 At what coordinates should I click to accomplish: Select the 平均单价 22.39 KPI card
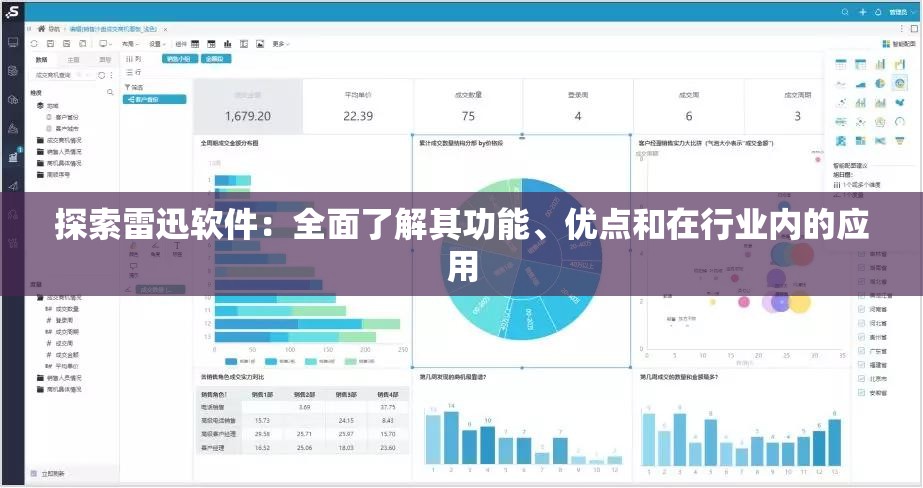point(358,107)
